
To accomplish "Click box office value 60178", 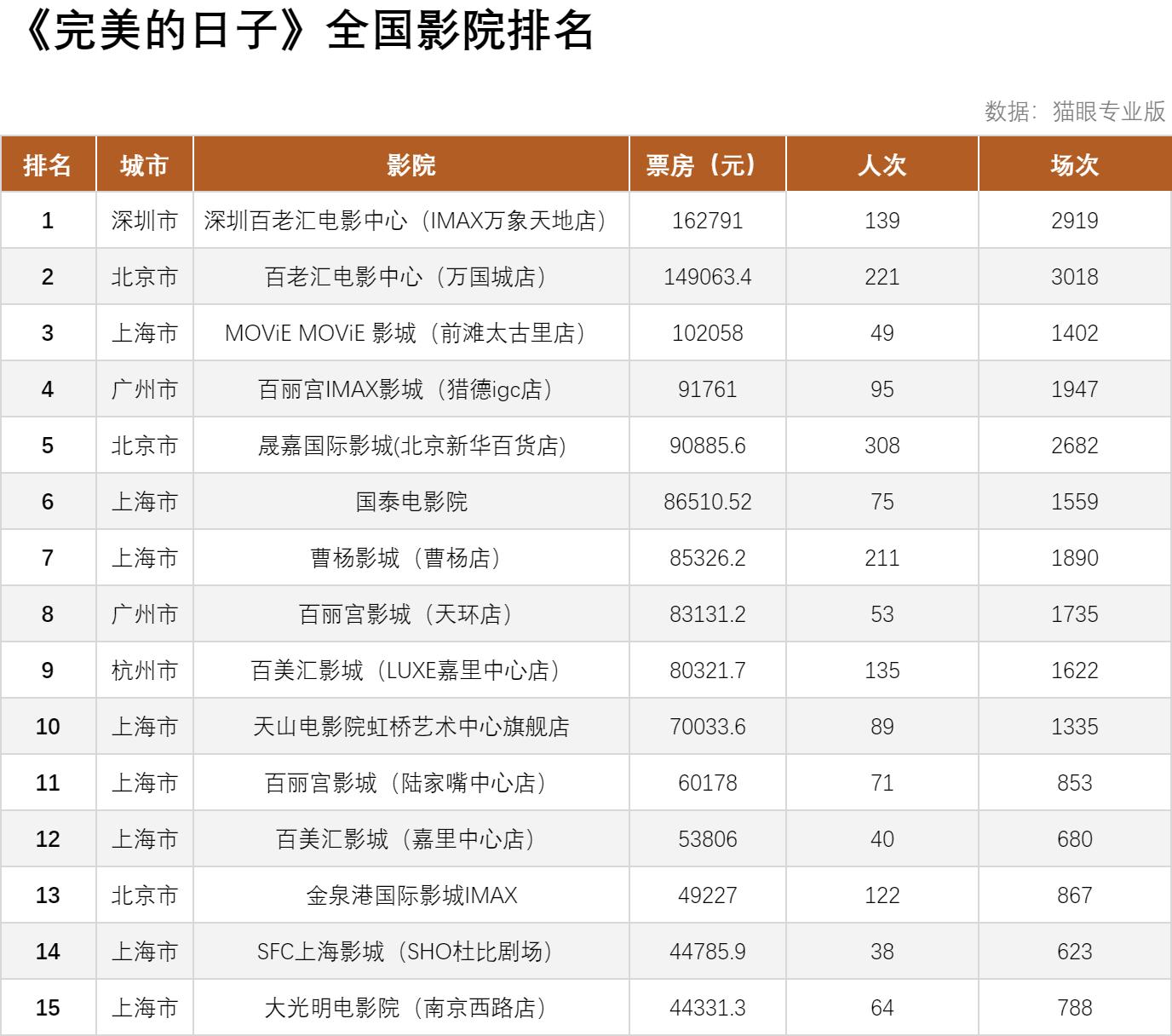I will pos(708,783).
